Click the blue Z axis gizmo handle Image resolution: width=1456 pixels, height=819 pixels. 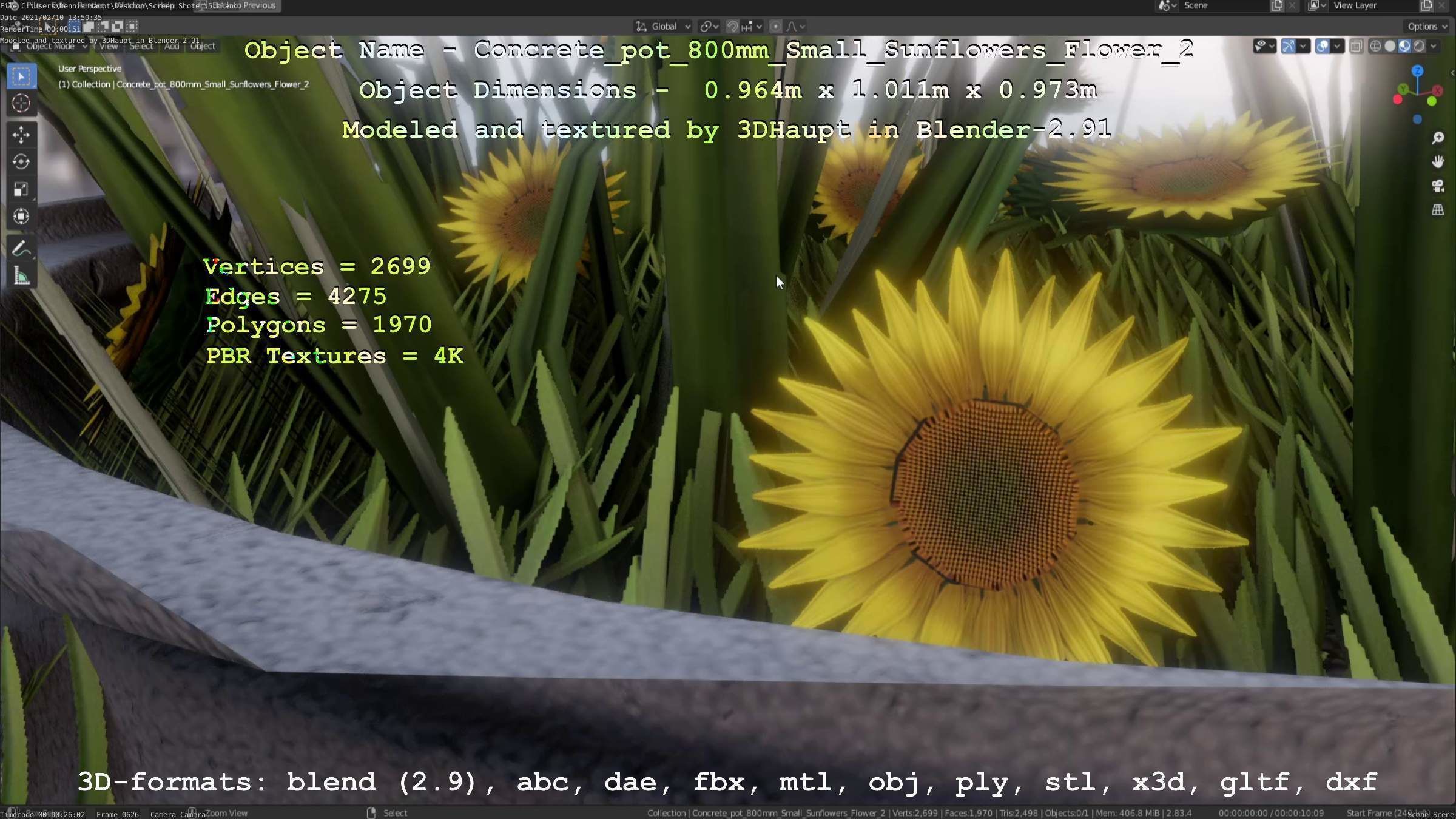[1417, 71]
